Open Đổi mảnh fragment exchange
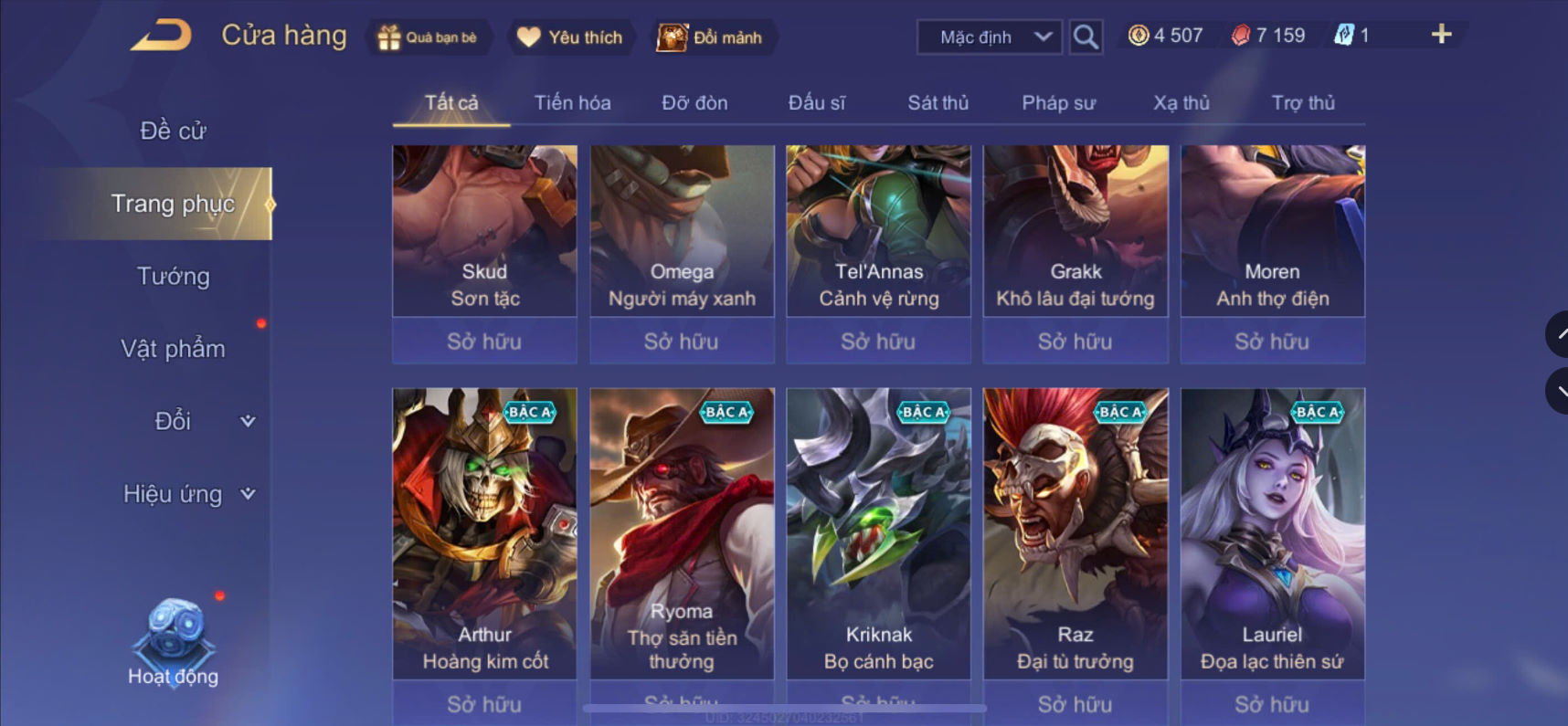Image resolution: width=1568 pixels, height=726 pixels. click(711, 37)
